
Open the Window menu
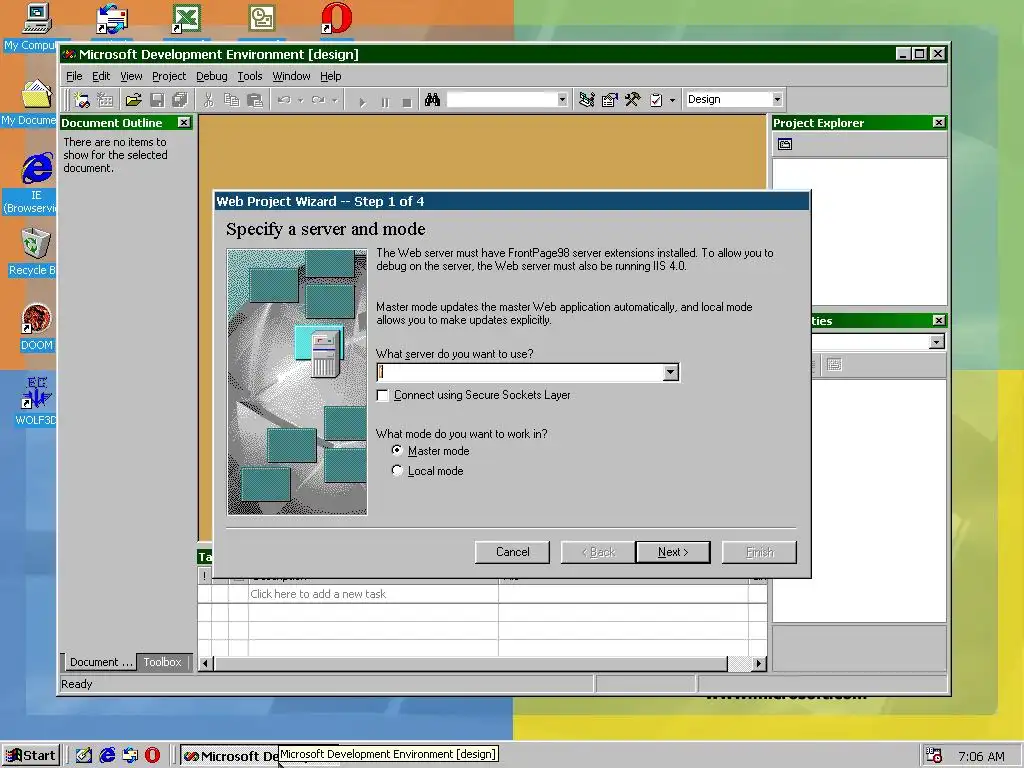(x=291, y=76)
